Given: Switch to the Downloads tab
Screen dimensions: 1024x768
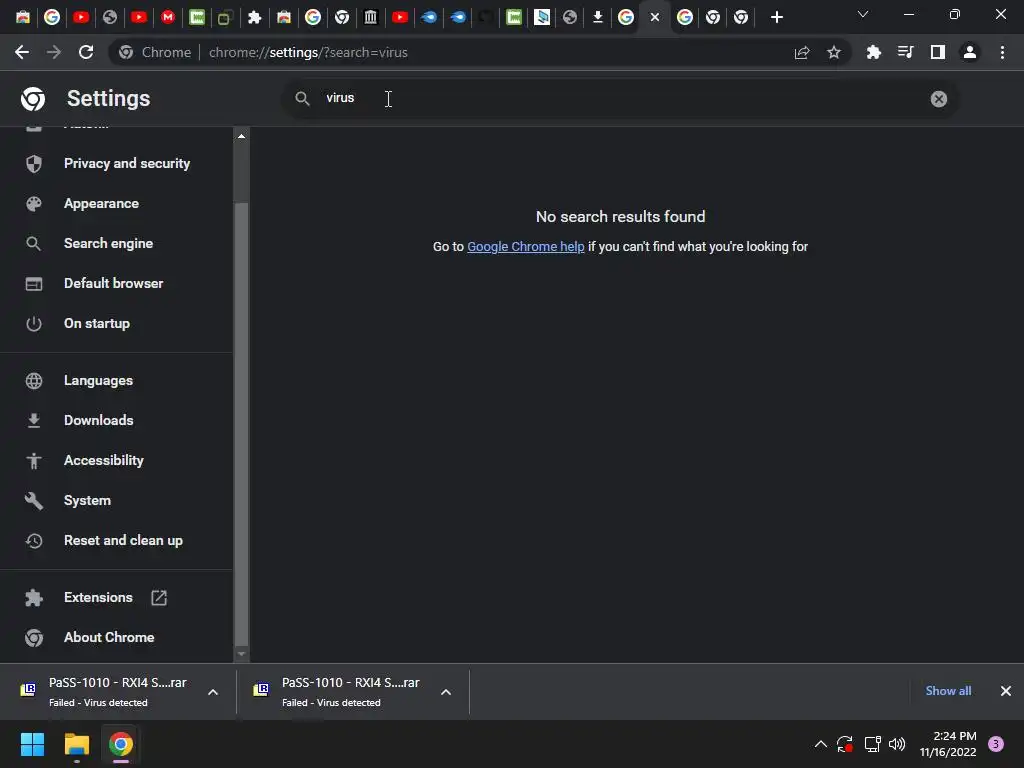Looking at the screenshot, I should coord(597,17).
